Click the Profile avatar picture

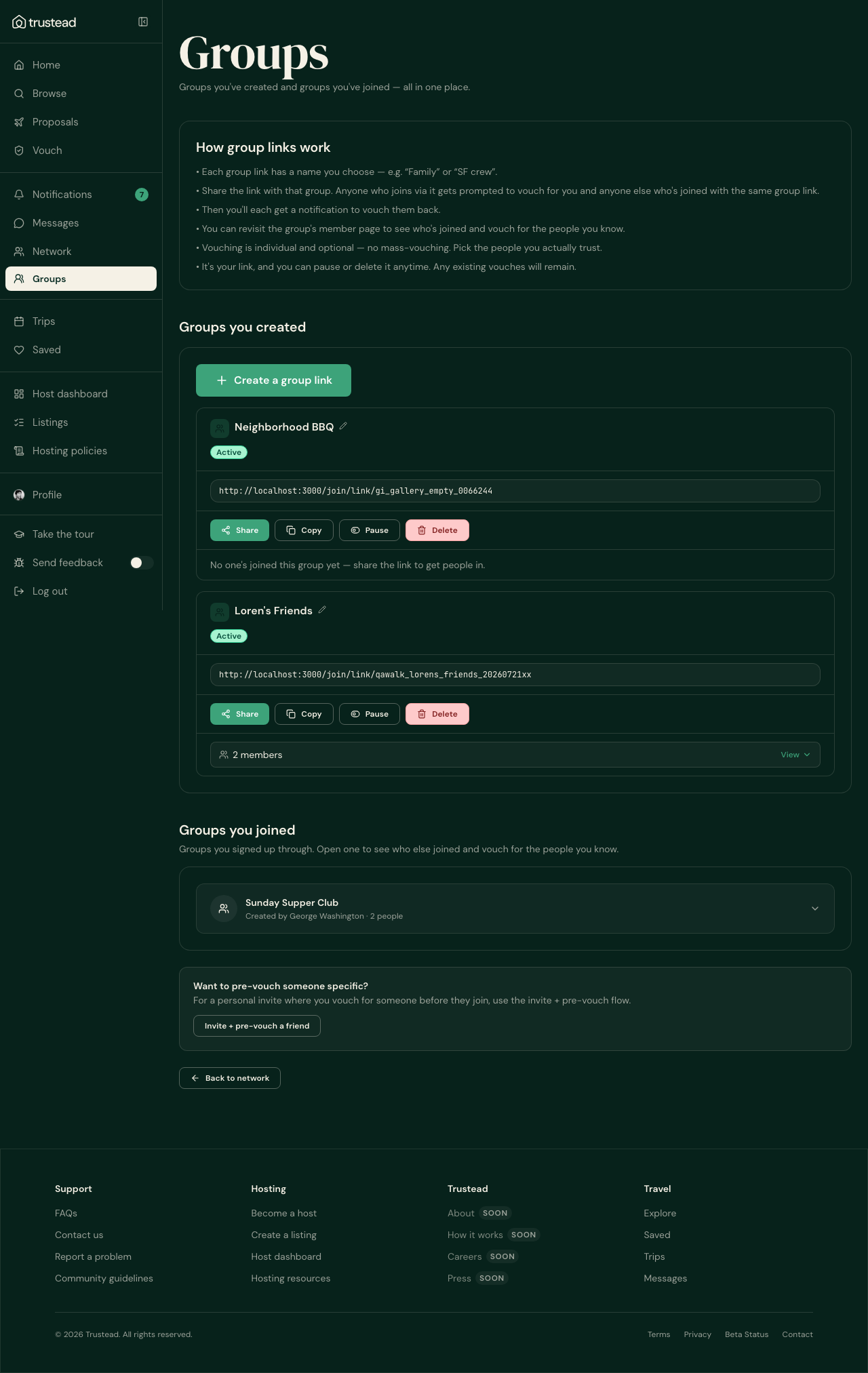coord(19,495)
